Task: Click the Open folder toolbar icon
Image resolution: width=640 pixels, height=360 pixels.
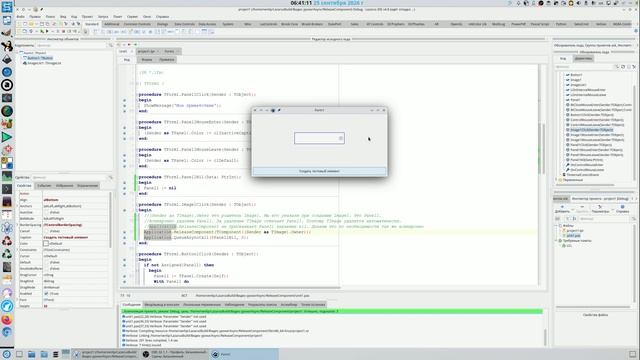Action: click(31, 24)
